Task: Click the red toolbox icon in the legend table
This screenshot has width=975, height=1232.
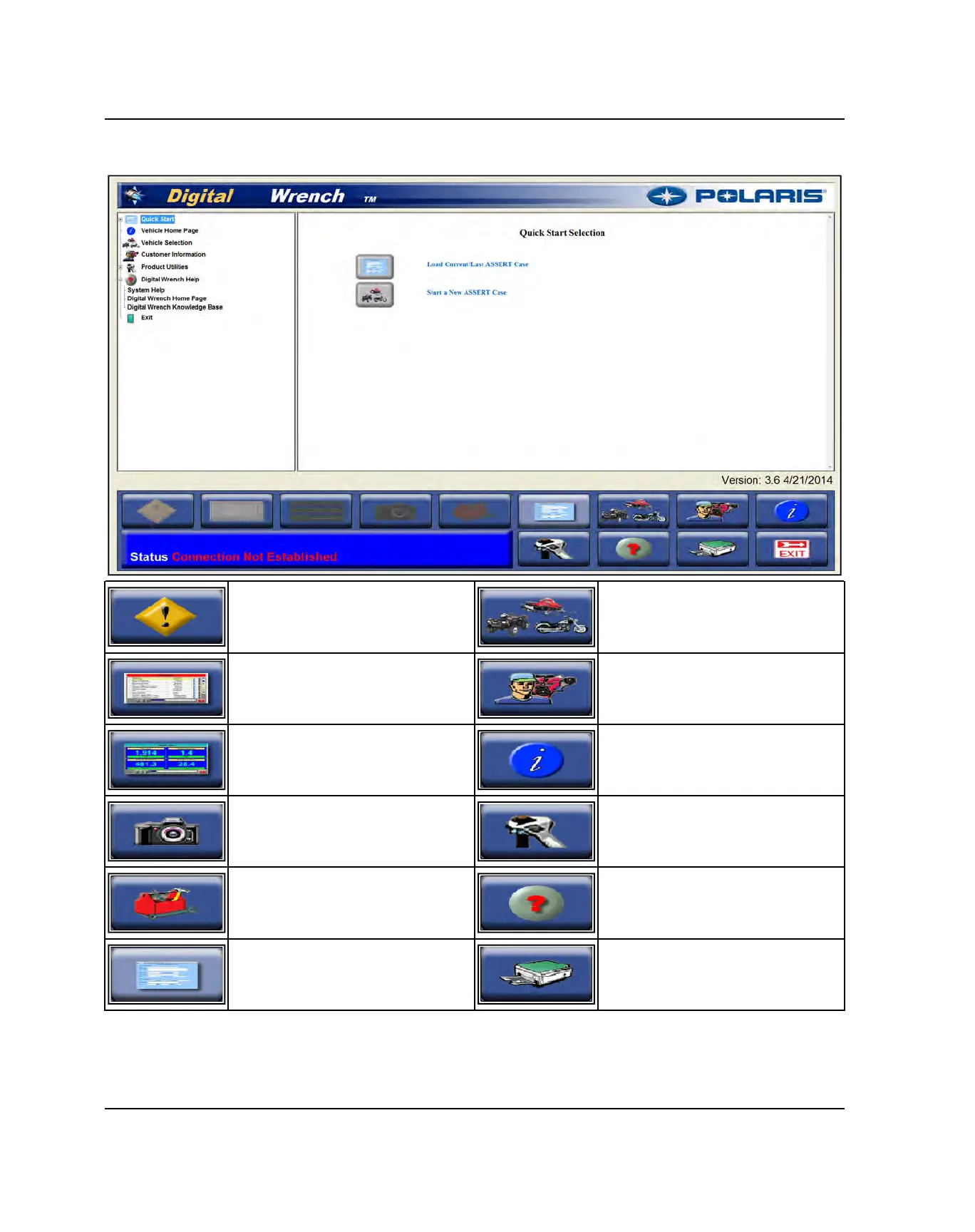Action: (167, 903)
